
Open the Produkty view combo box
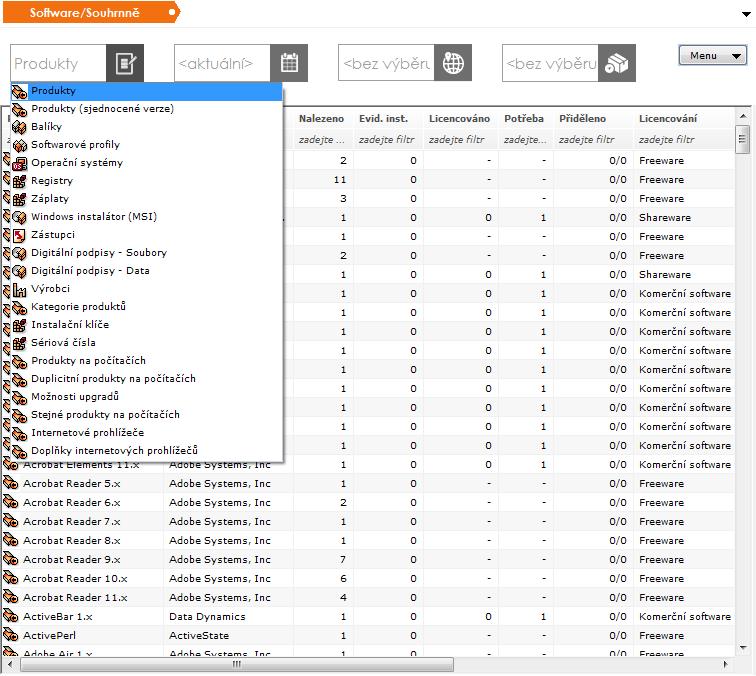click(58, 63)
